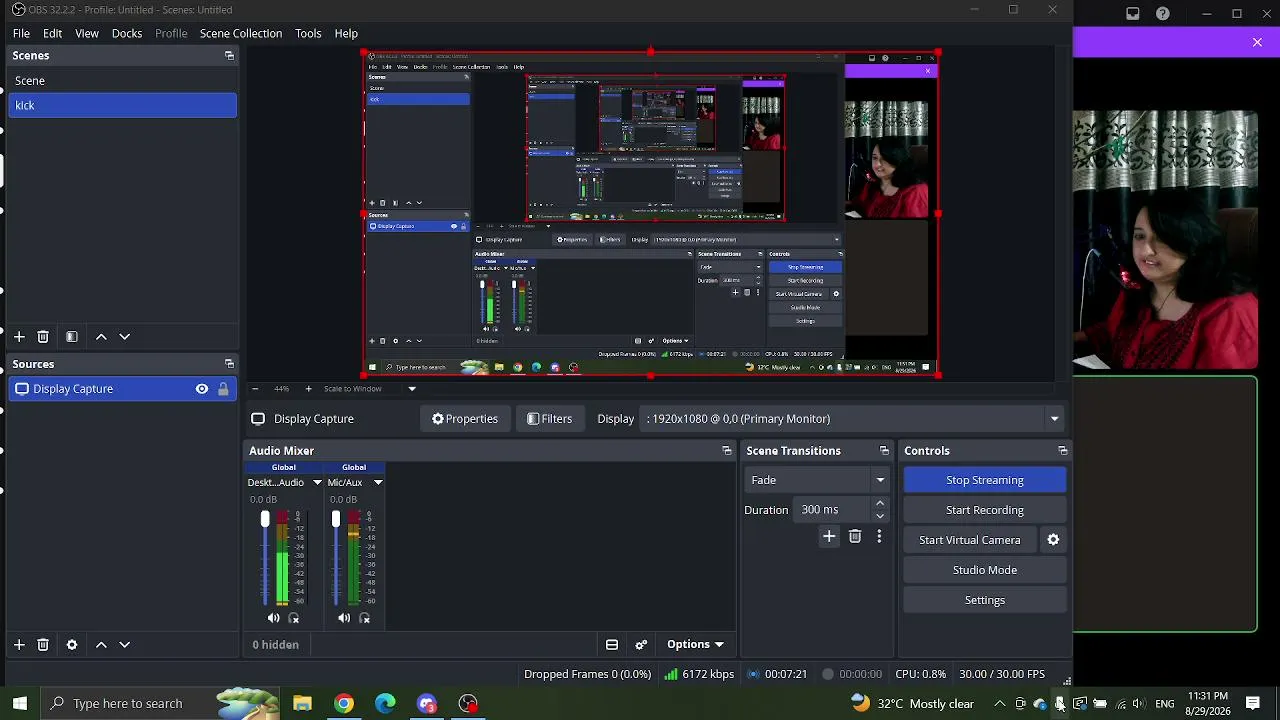This screenshot has height=720, width=1280.
Task: Remove the selected scene with the trash icon
Action: (43, 337)
